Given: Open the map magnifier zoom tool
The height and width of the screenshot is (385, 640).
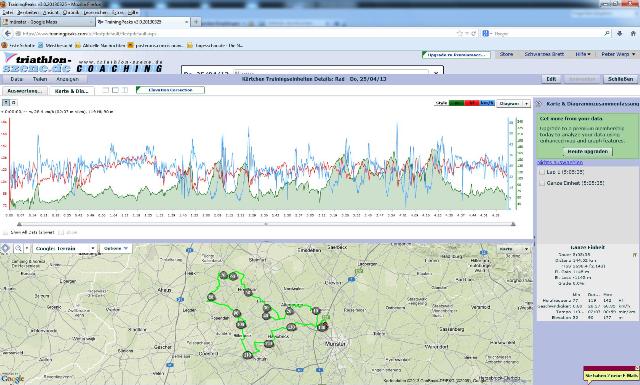Looking at the screenshot, I should click(x=18, y=248).
